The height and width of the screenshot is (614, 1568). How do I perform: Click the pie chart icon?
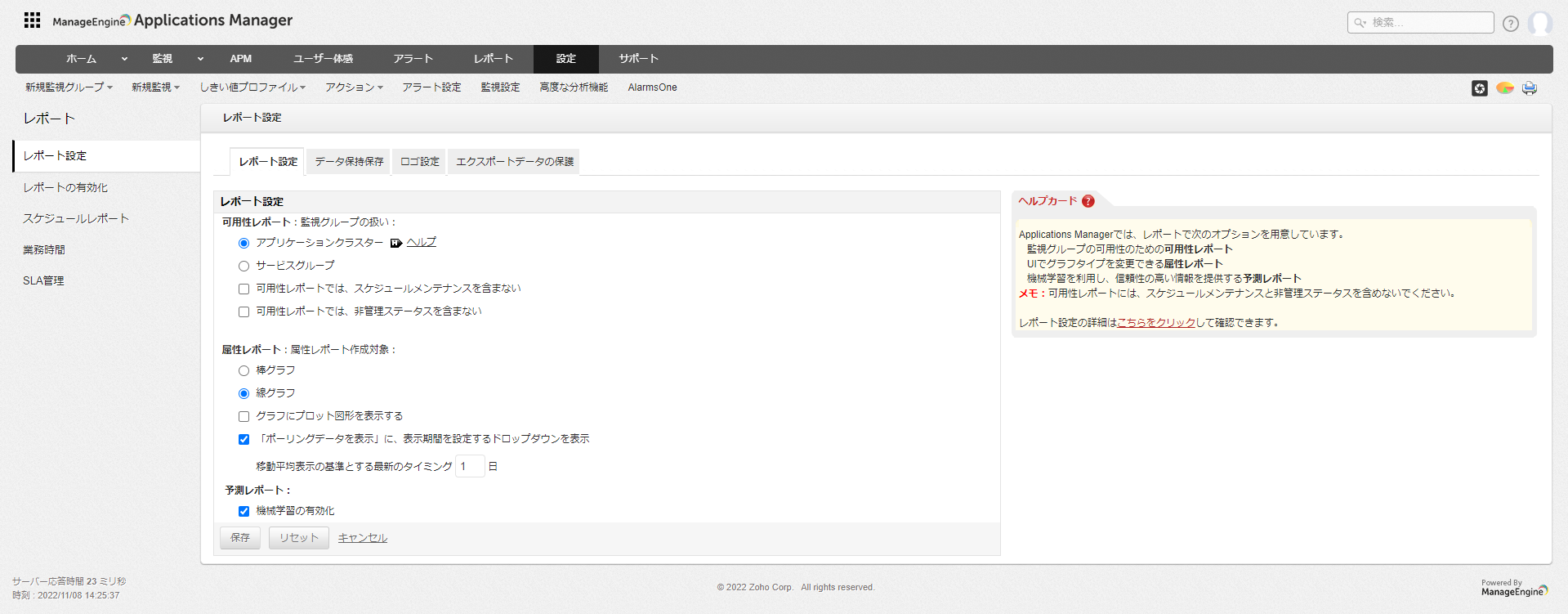1504,88
